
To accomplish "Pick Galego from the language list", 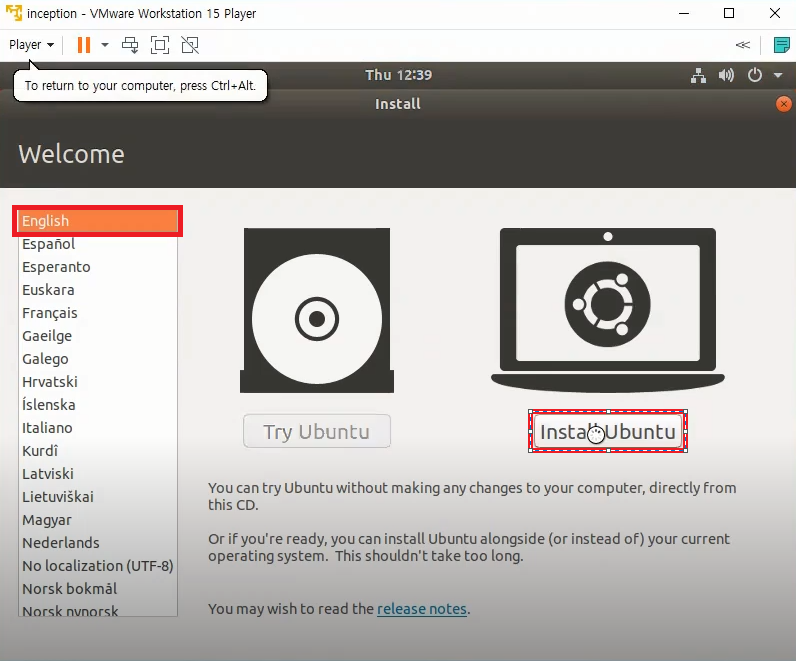I will tap(97, 359).
